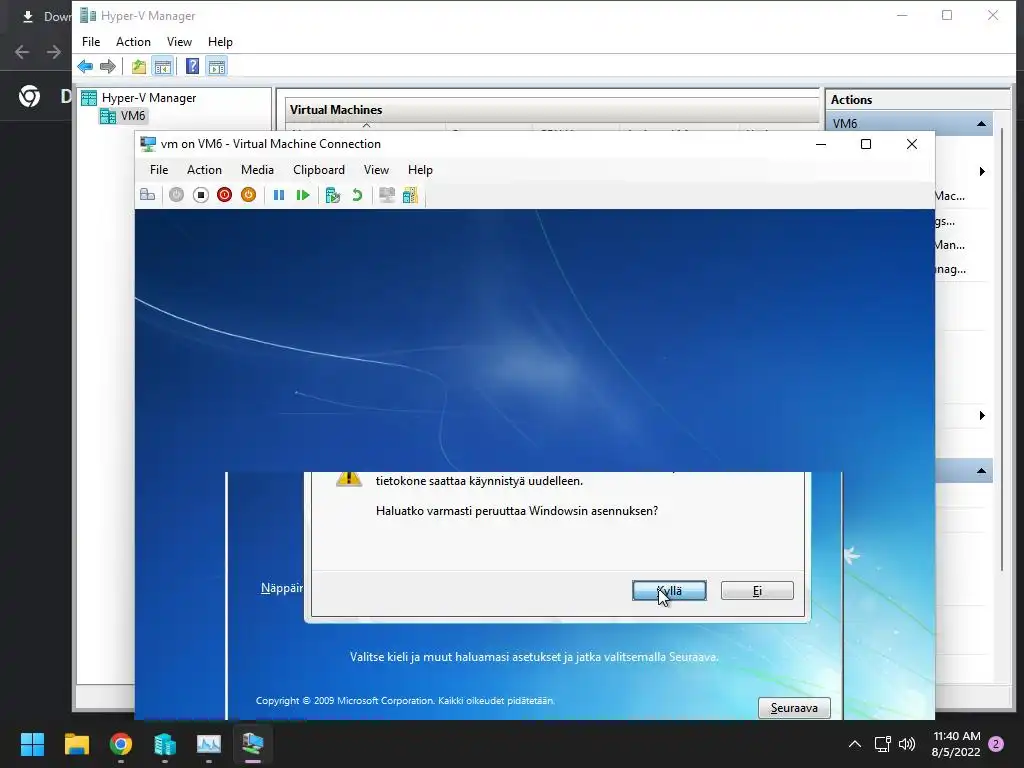The height and width of the screenshot is (768, 1024).
Task: Go back with Hyper-V Manager blue arrow
Action: [x=85, y=66]
